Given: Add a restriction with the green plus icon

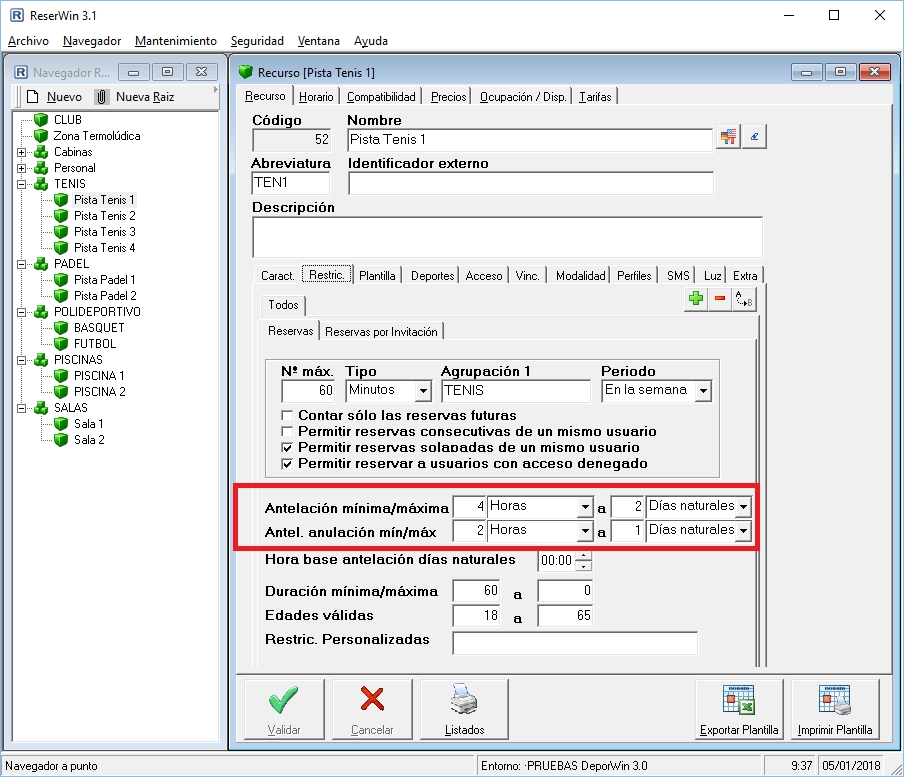Looking at the screenshot, I should [x=696, y=299].
